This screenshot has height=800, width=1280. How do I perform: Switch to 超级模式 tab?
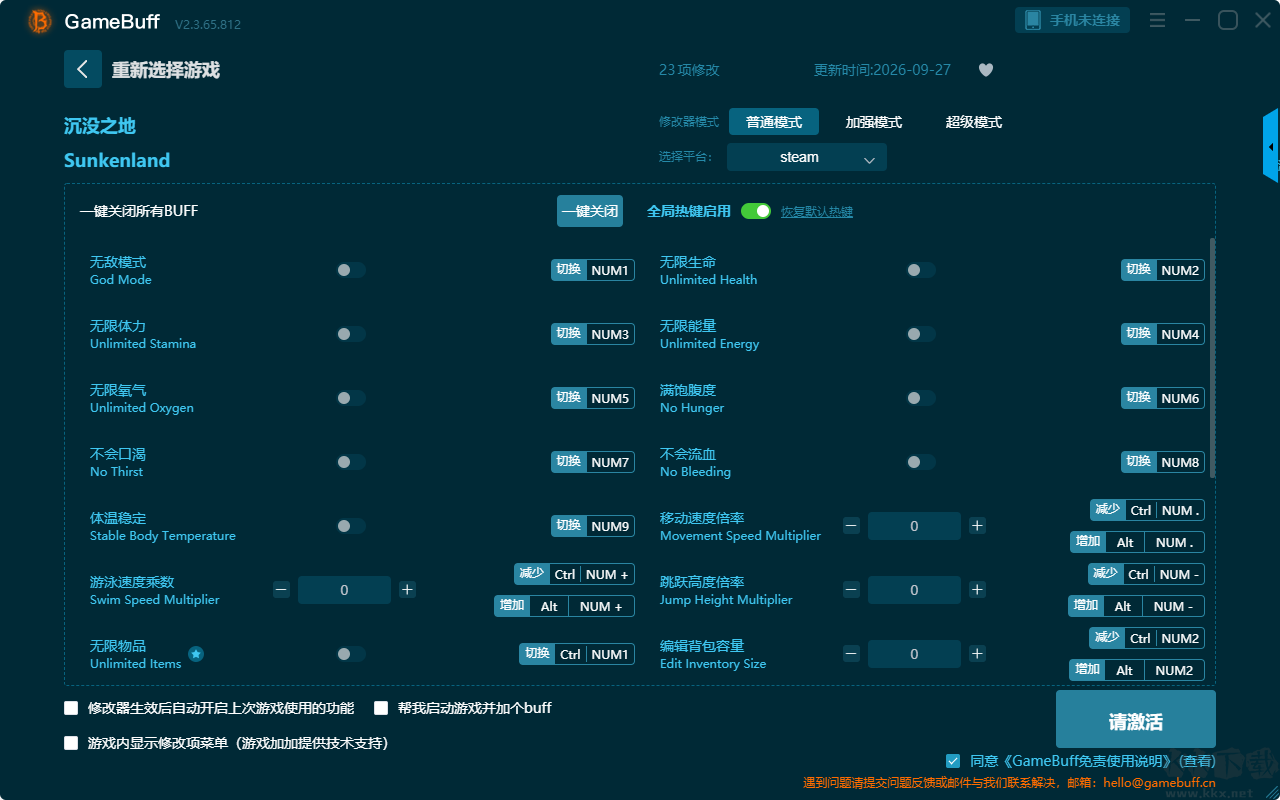point(974,122)
